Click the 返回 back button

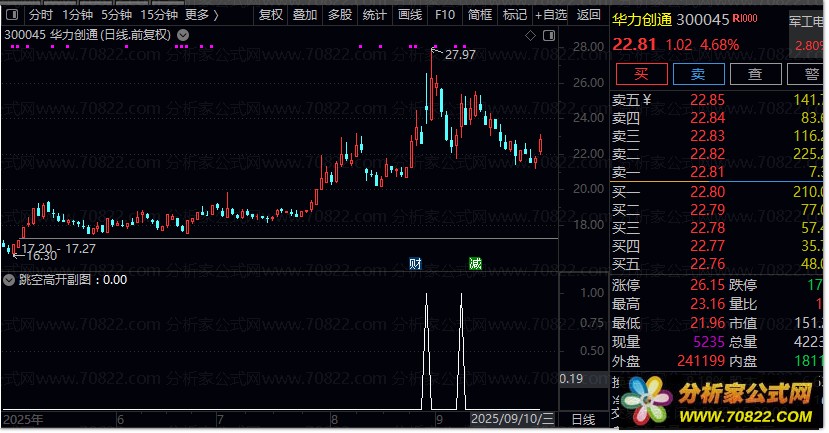click(588, 15)
